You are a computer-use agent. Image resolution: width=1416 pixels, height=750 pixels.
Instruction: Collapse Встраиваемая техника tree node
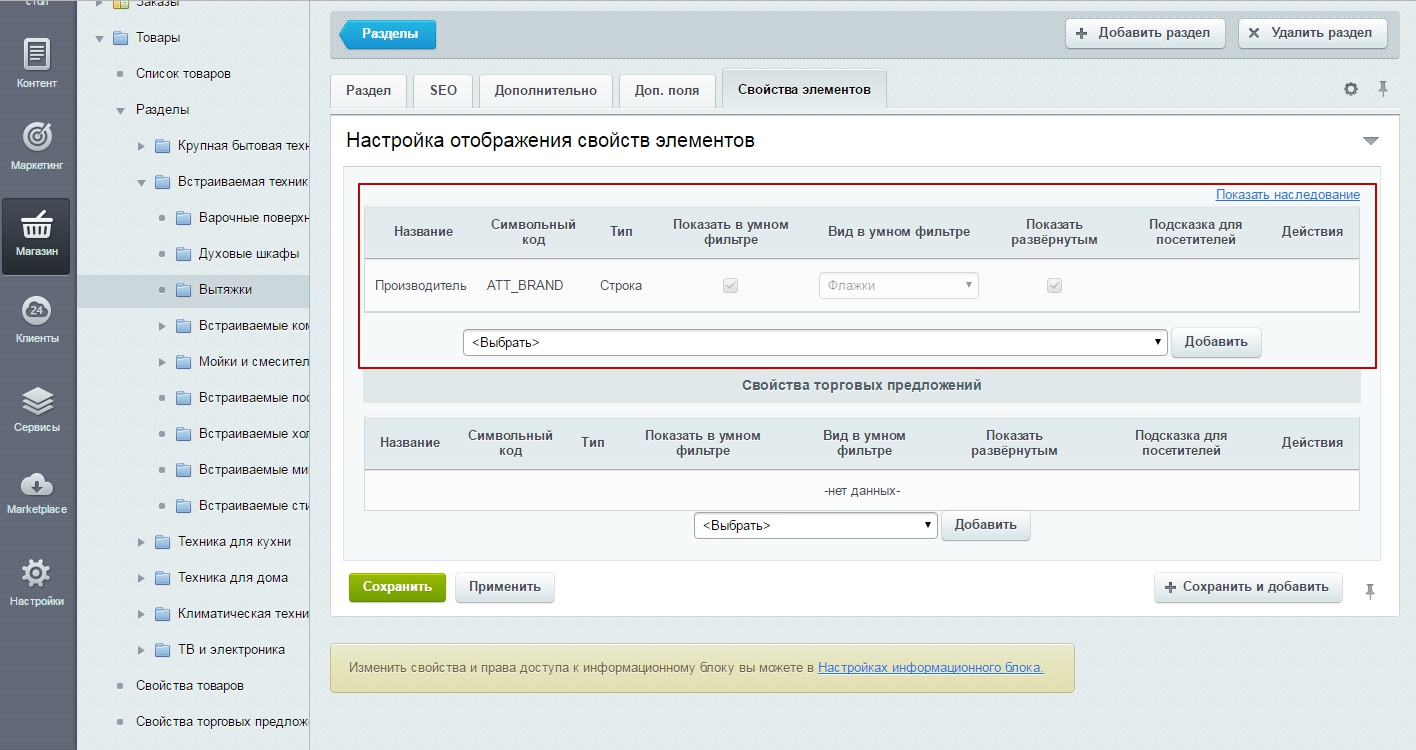click(x=141, y=182)
